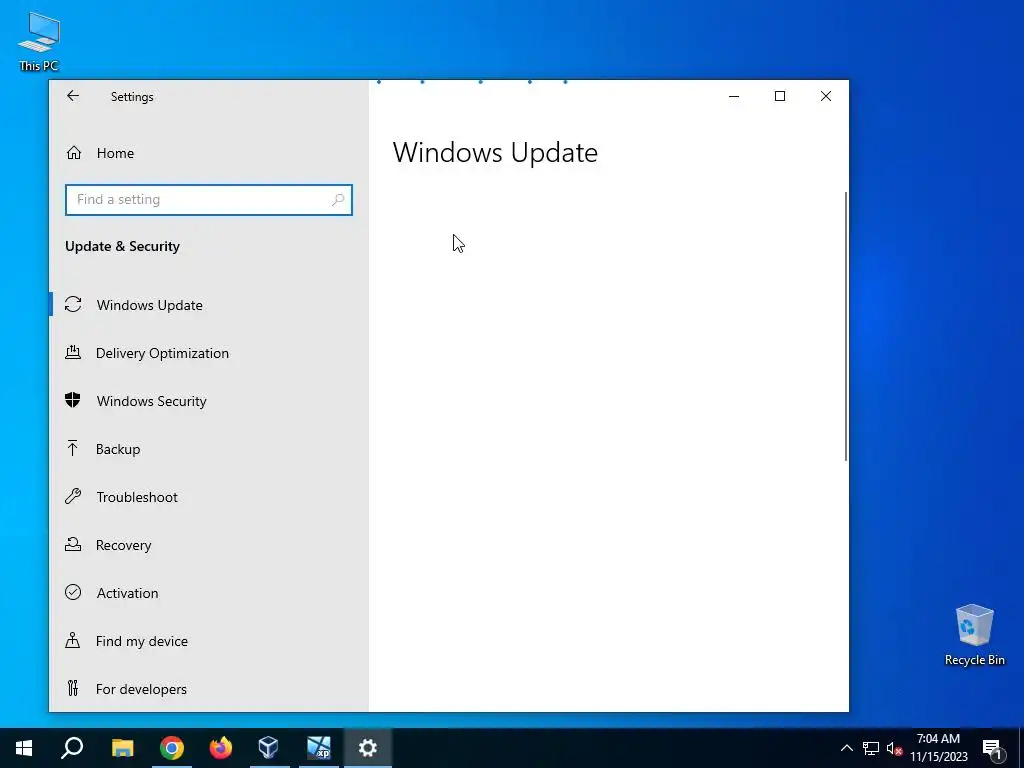
Task: Go back using the Settings back arrow
Action: [x=72, y=96]
